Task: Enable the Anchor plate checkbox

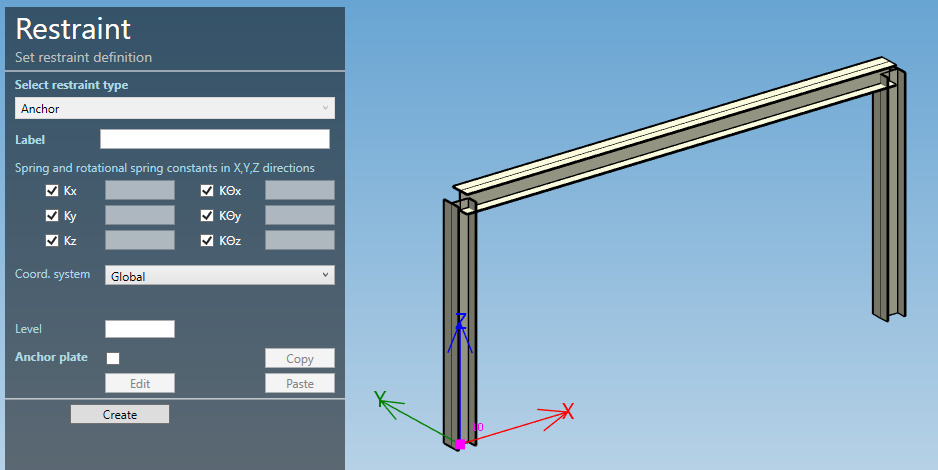Action: 113,358
